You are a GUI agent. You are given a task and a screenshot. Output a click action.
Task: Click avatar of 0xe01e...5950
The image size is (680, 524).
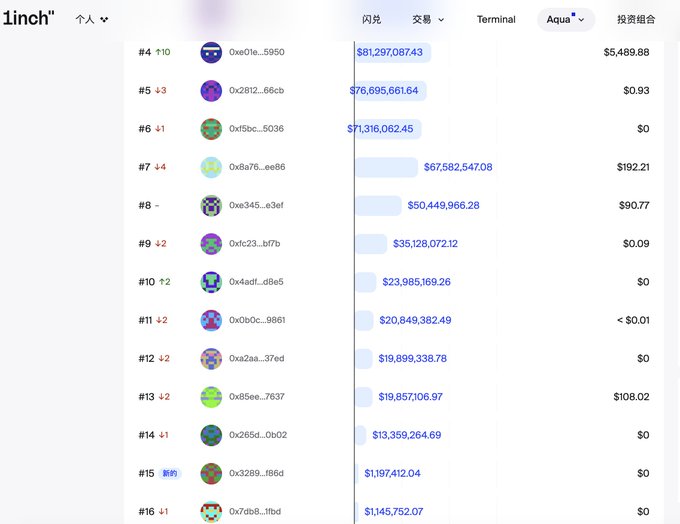[211, 52]
